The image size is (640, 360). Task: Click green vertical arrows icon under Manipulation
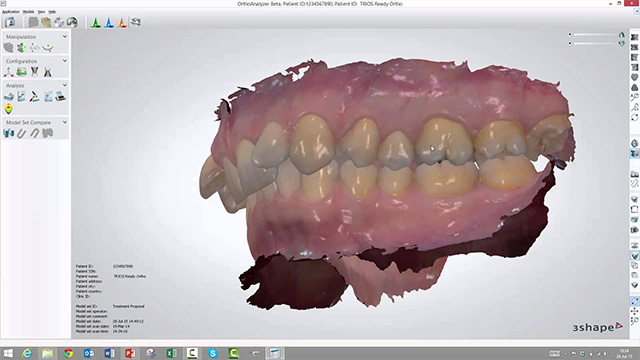pyautogui.click(x=21, y=48)
